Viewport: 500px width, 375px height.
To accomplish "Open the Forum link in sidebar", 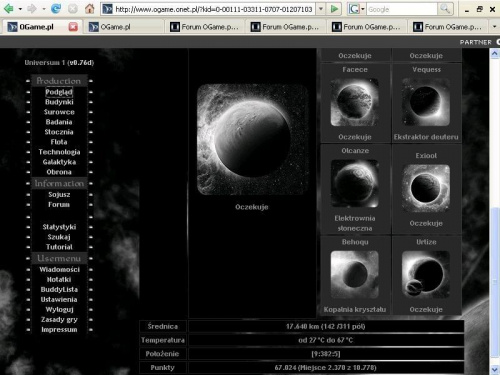I will pyautogui.click(x=59, y=205).
